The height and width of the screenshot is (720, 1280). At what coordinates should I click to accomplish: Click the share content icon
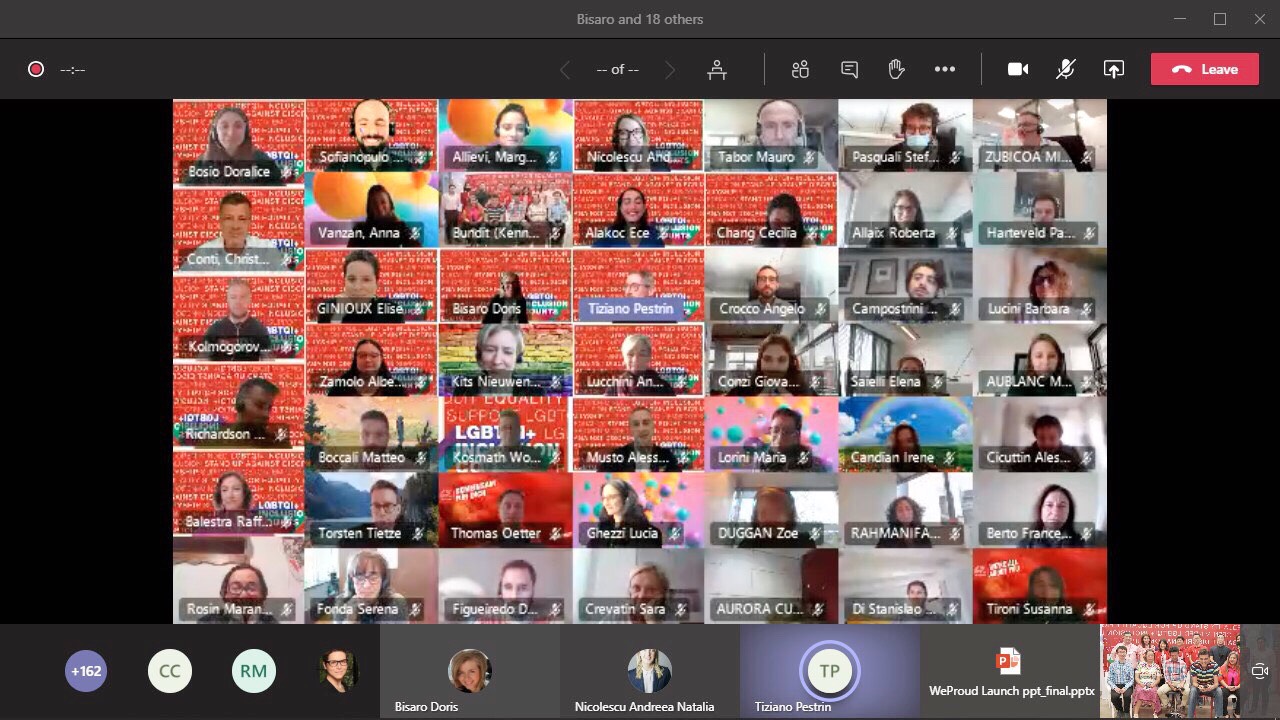(1113, 69)
